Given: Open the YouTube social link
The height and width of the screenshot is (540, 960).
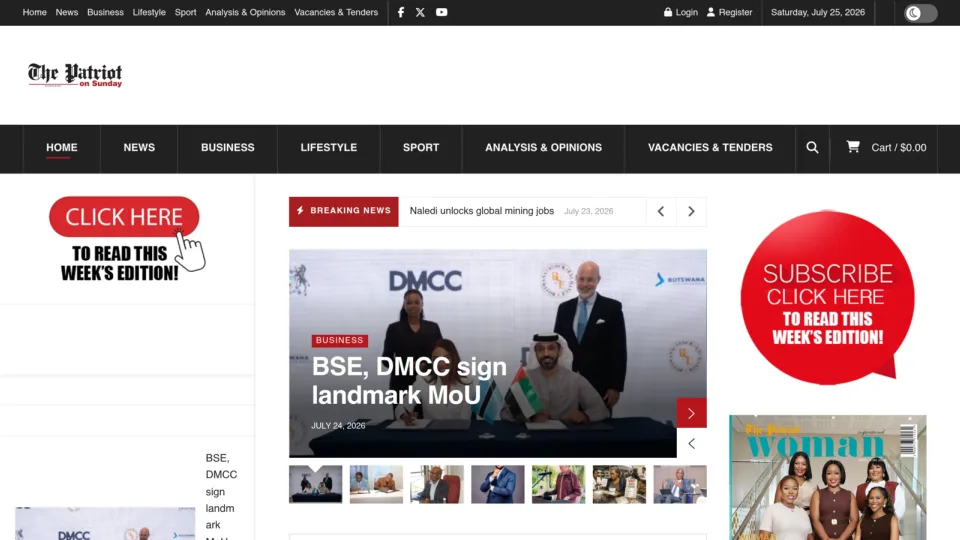Looking at the screenshot, I should click(x=441, y=12).
